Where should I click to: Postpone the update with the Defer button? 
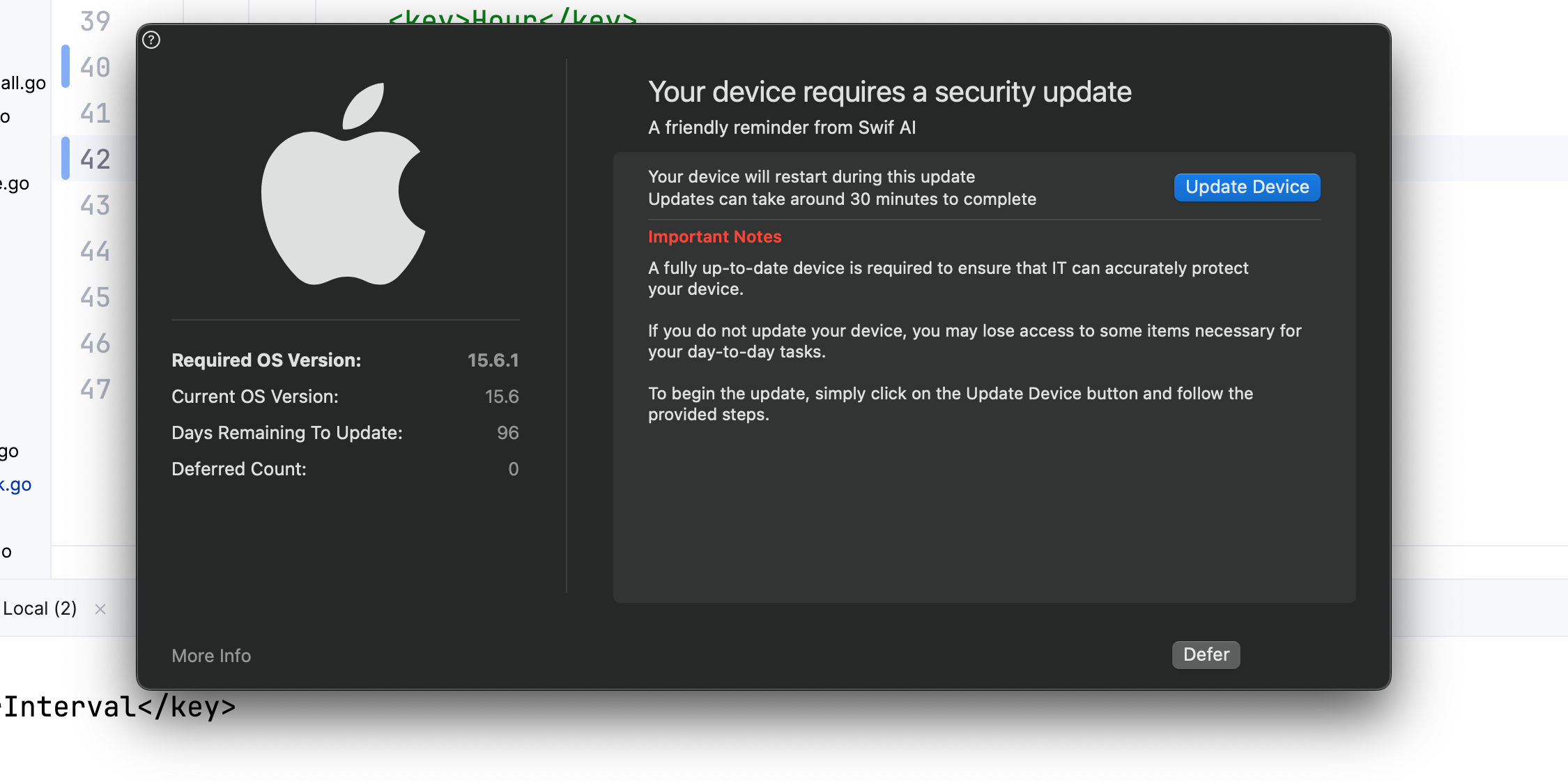tap(1206, 654)
